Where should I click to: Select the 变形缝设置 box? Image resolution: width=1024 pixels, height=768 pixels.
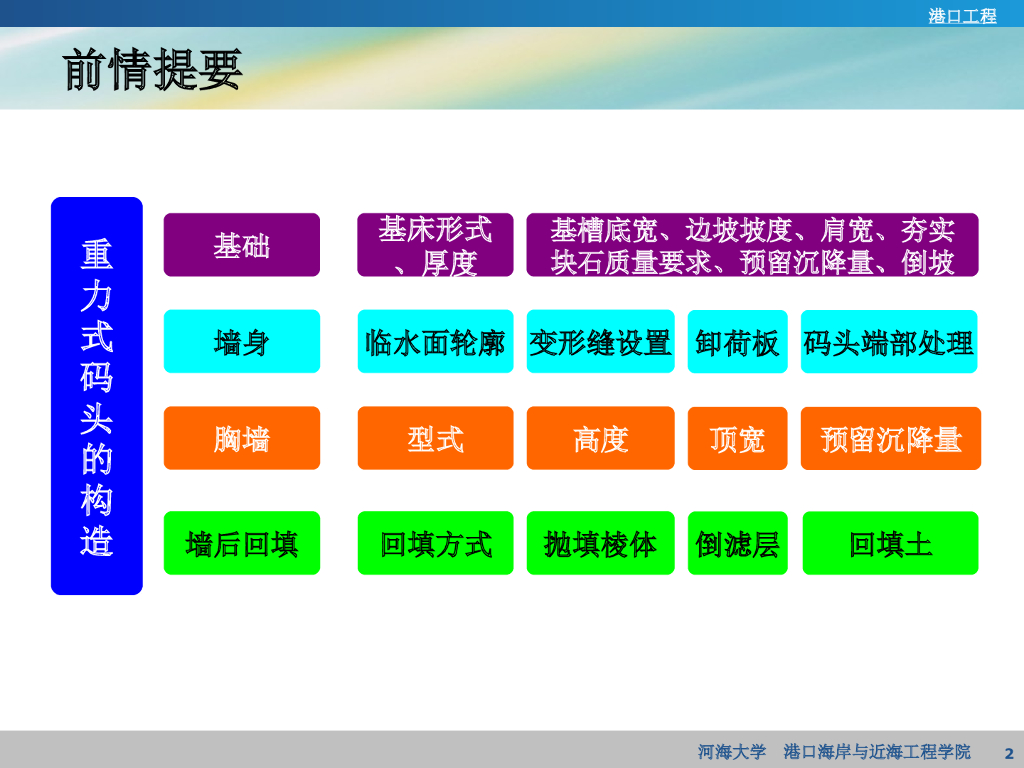click(x=600, y=342)
